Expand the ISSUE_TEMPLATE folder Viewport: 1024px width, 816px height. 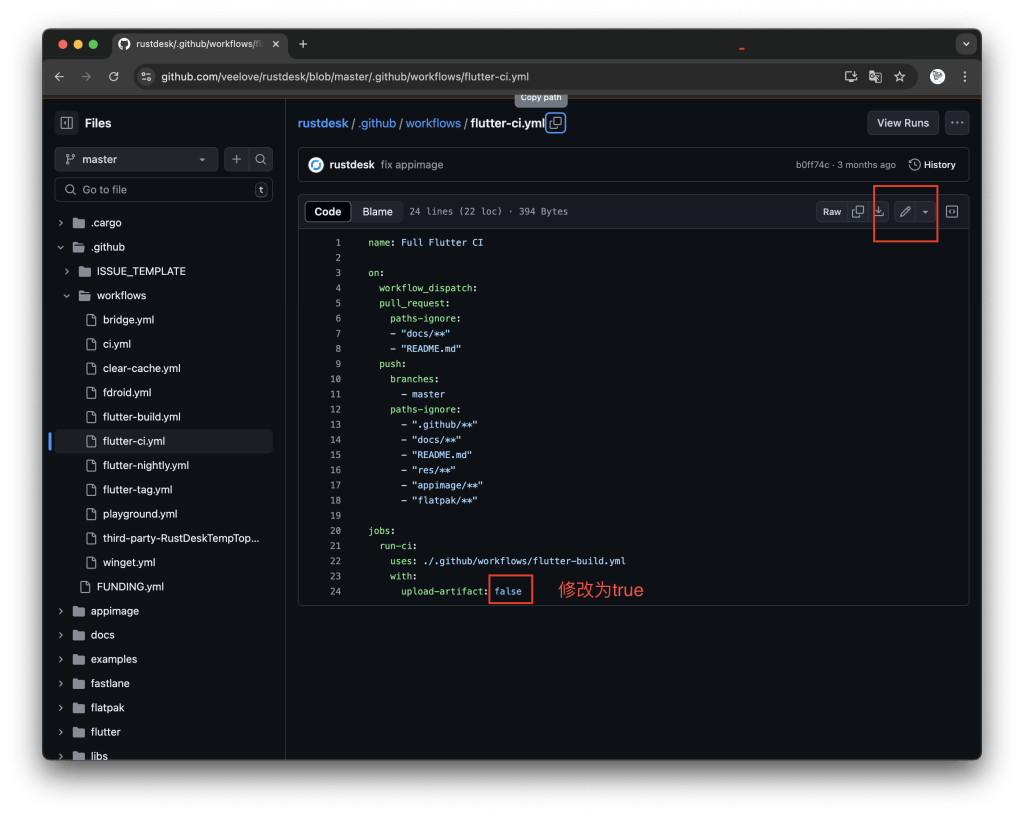click(67, 272)
